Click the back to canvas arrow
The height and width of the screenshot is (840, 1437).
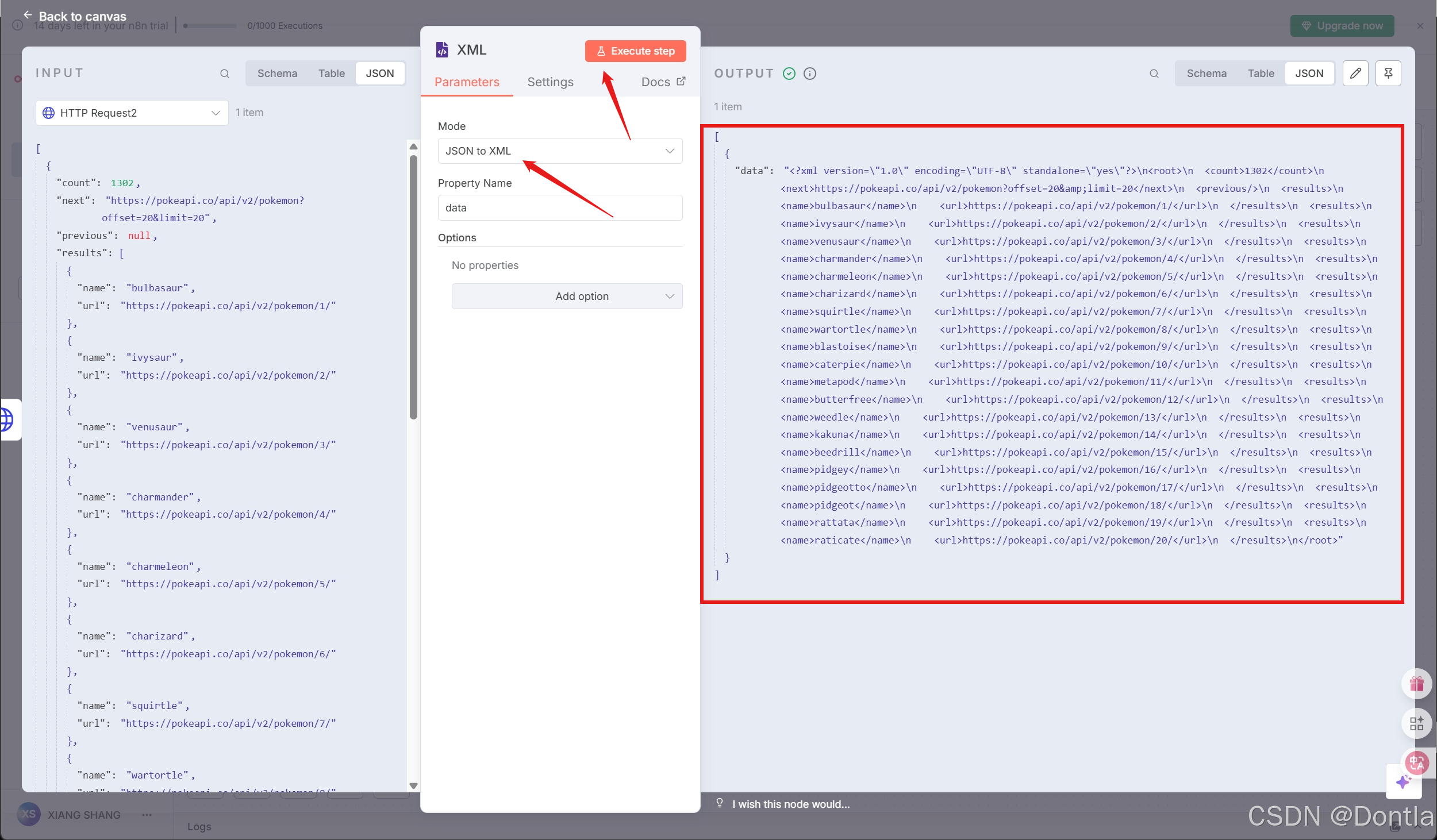[28, 15]
